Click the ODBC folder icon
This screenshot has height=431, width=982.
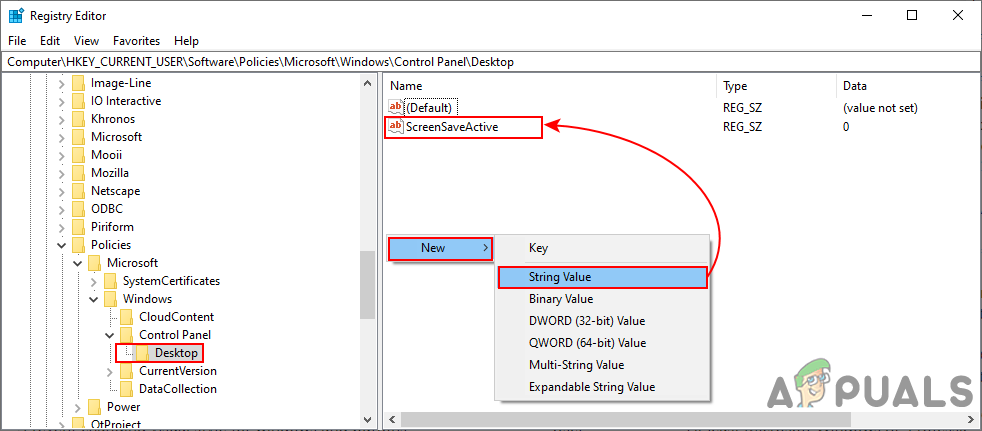pyautogui.click(x=78, y=209)
